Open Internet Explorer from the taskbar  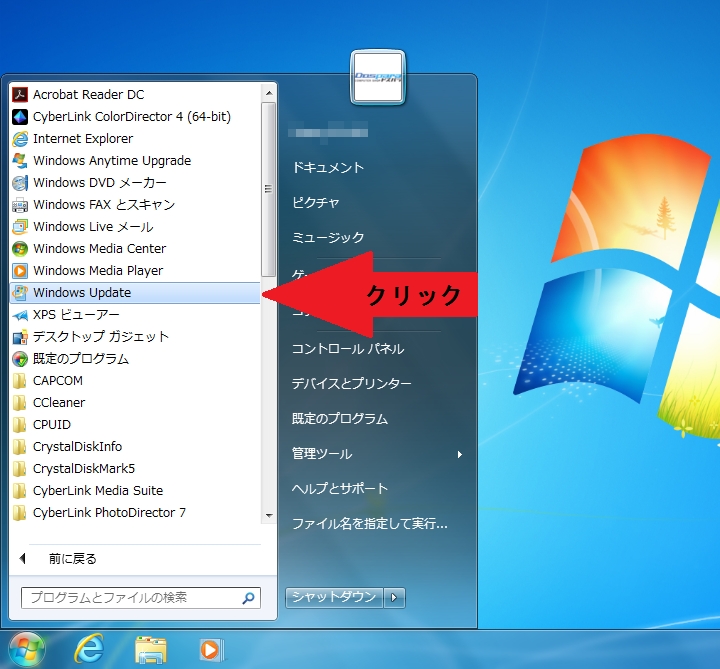click(x=89, y=649)
